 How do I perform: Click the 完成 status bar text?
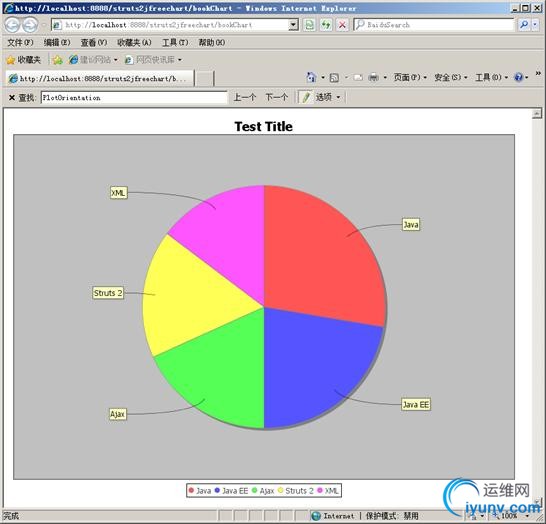pyautogui.click(x=11, y=516)
